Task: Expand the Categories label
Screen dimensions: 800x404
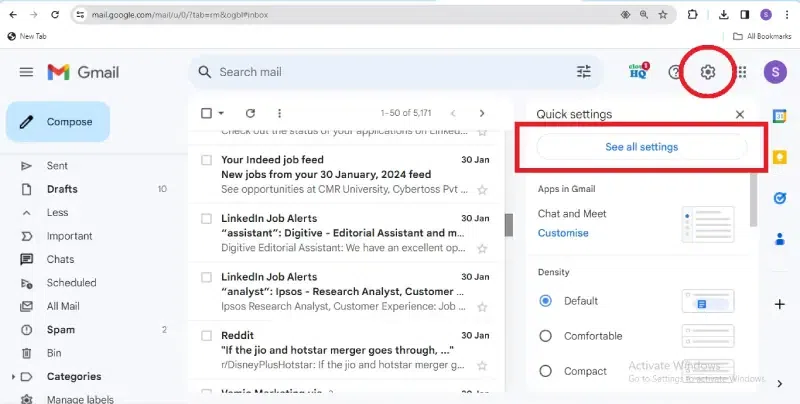Action: (13, 377)
